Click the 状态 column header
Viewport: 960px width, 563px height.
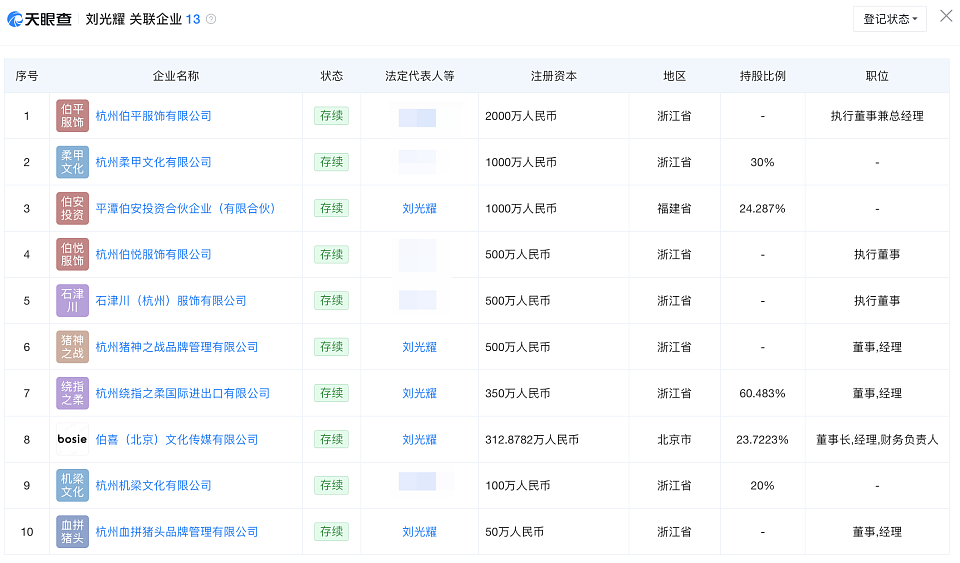tap(331, 76)
